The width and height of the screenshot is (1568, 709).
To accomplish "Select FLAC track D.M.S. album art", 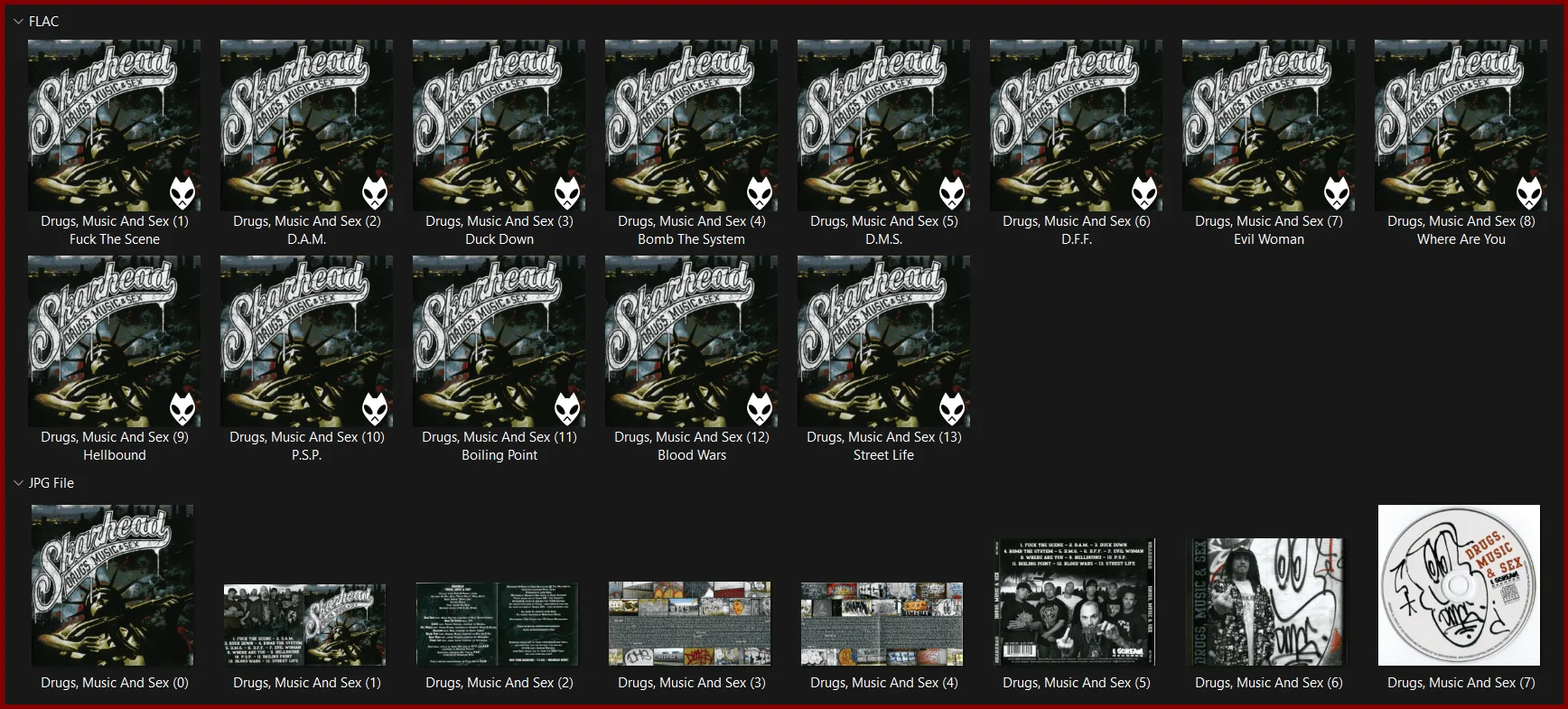I will (884, 126).
